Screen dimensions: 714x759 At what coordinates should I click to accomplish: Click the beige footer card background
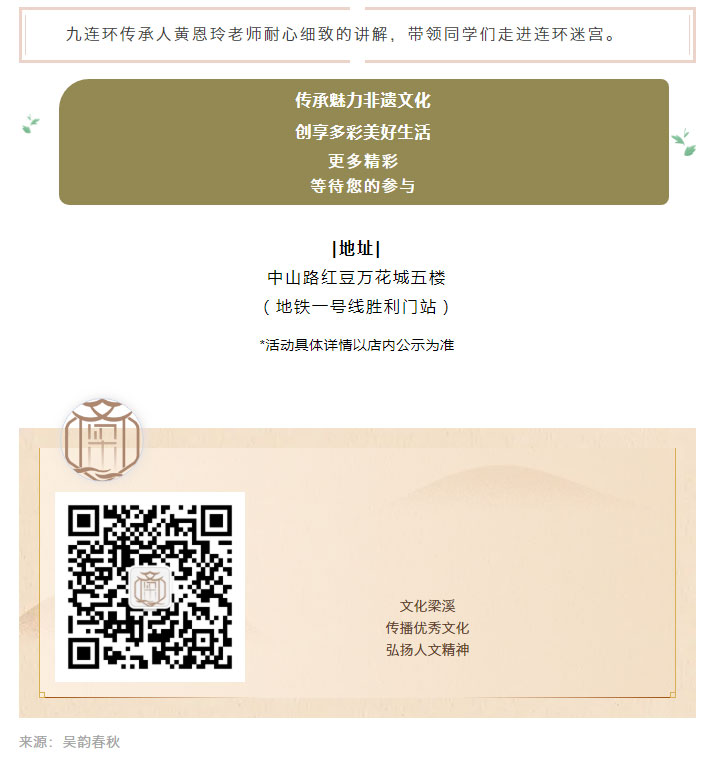[x=357, y=573]
